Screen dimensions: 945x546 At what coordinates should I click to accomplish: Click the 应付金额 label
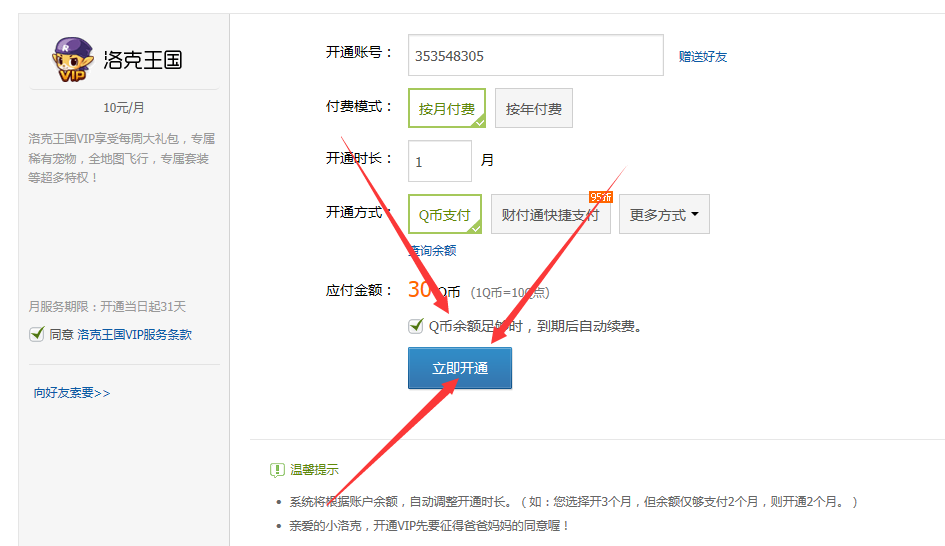pos(359,290)
